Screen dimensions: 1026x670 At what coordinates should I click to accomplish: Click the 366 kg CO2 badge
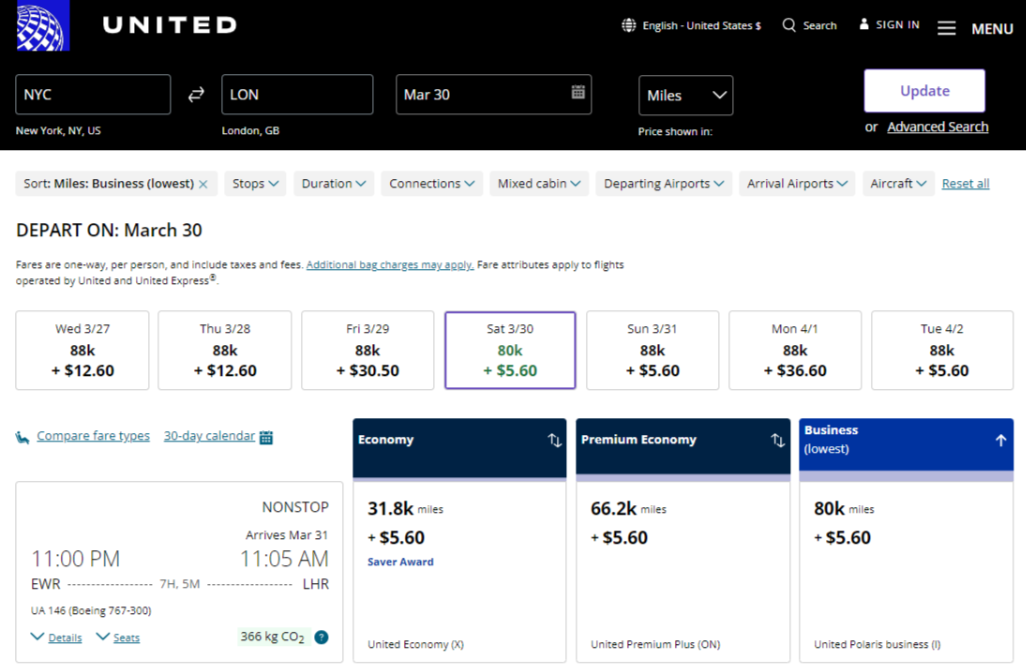coord(273,637)
